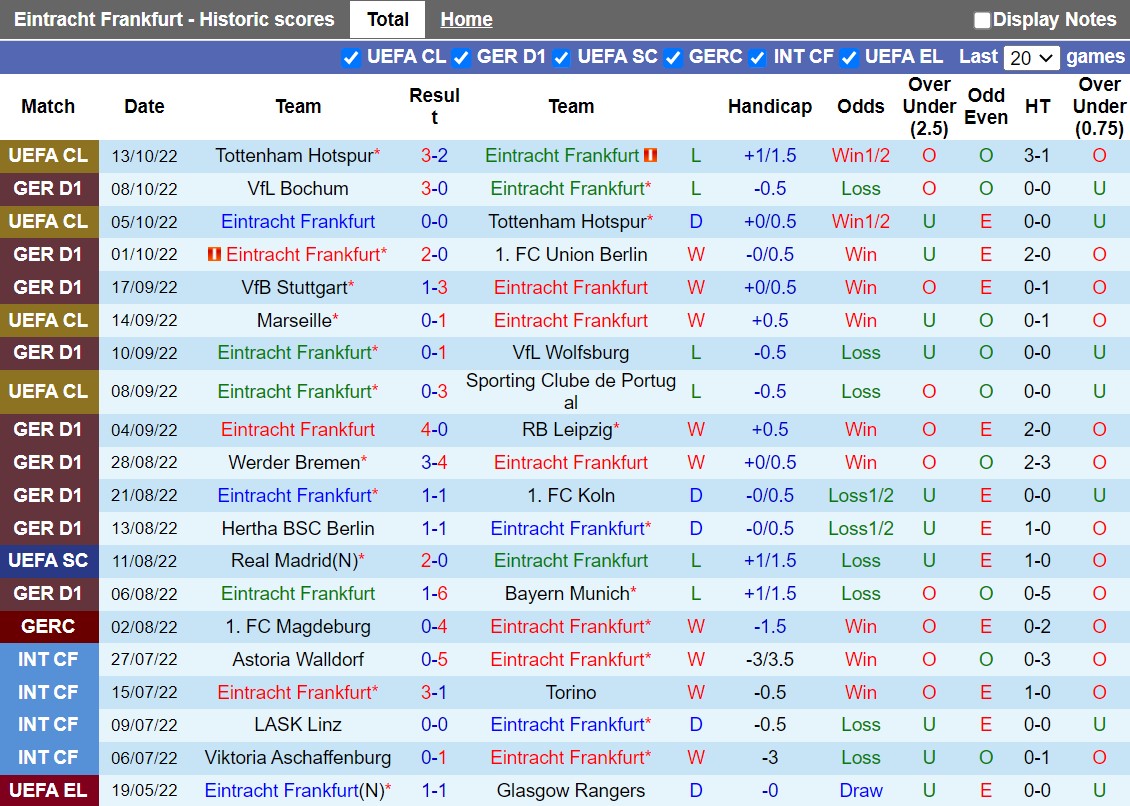
Task: Click the UEFA CL label on 13/10/22 row
Action: (x=48, y=156)
